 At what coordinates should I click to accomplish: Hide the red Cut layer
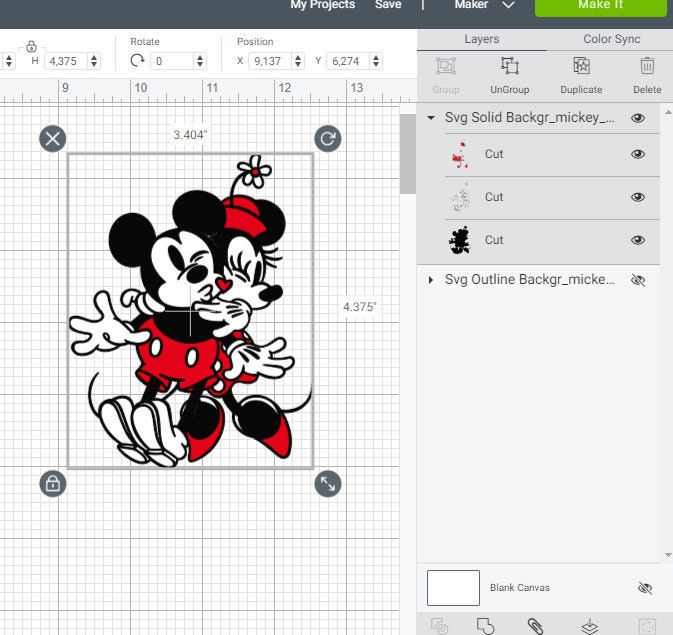click(638, 154)
